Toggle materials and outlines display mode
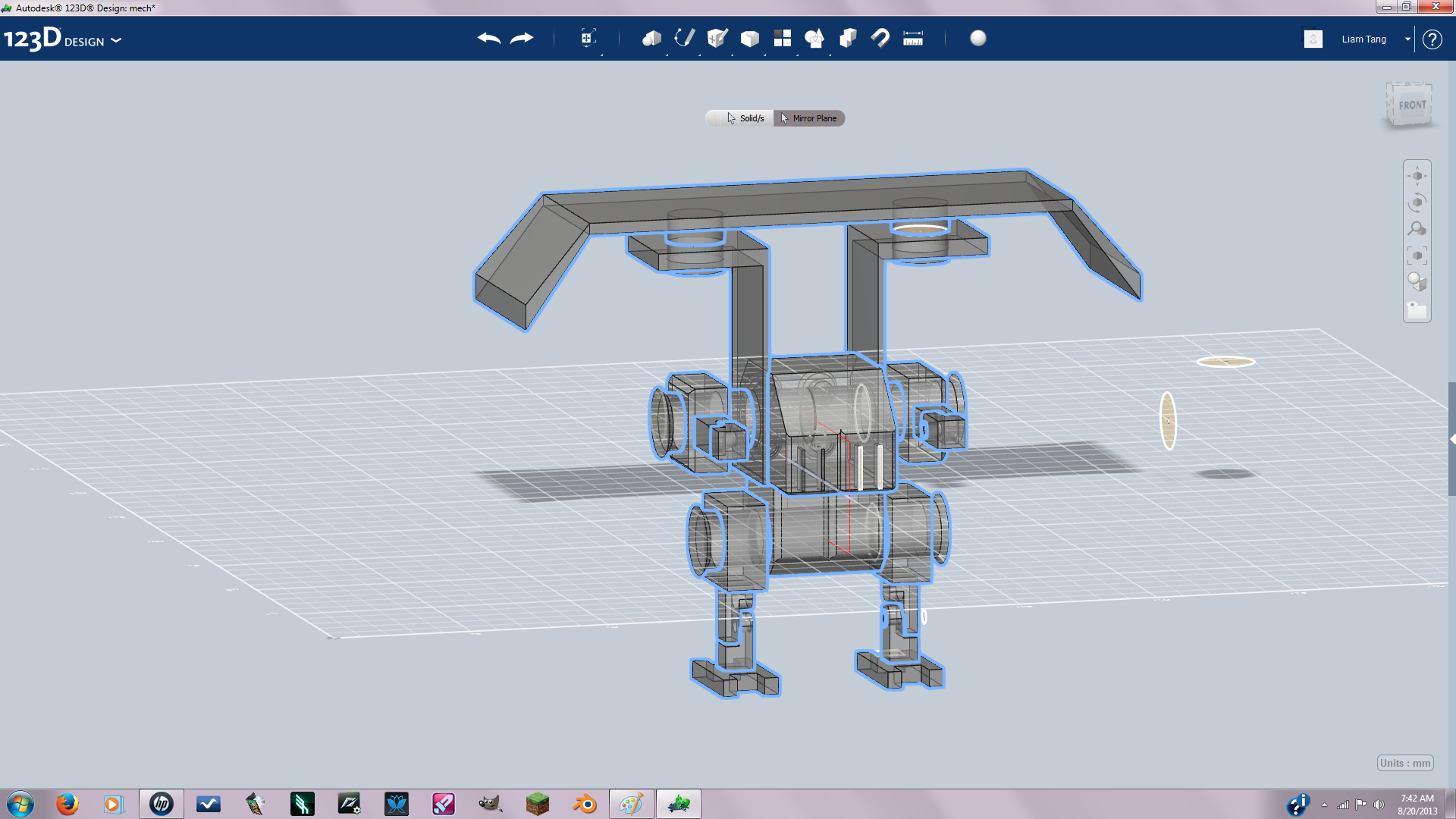Viewport: 1456px width, 819px height. [x=1417, y=282]
